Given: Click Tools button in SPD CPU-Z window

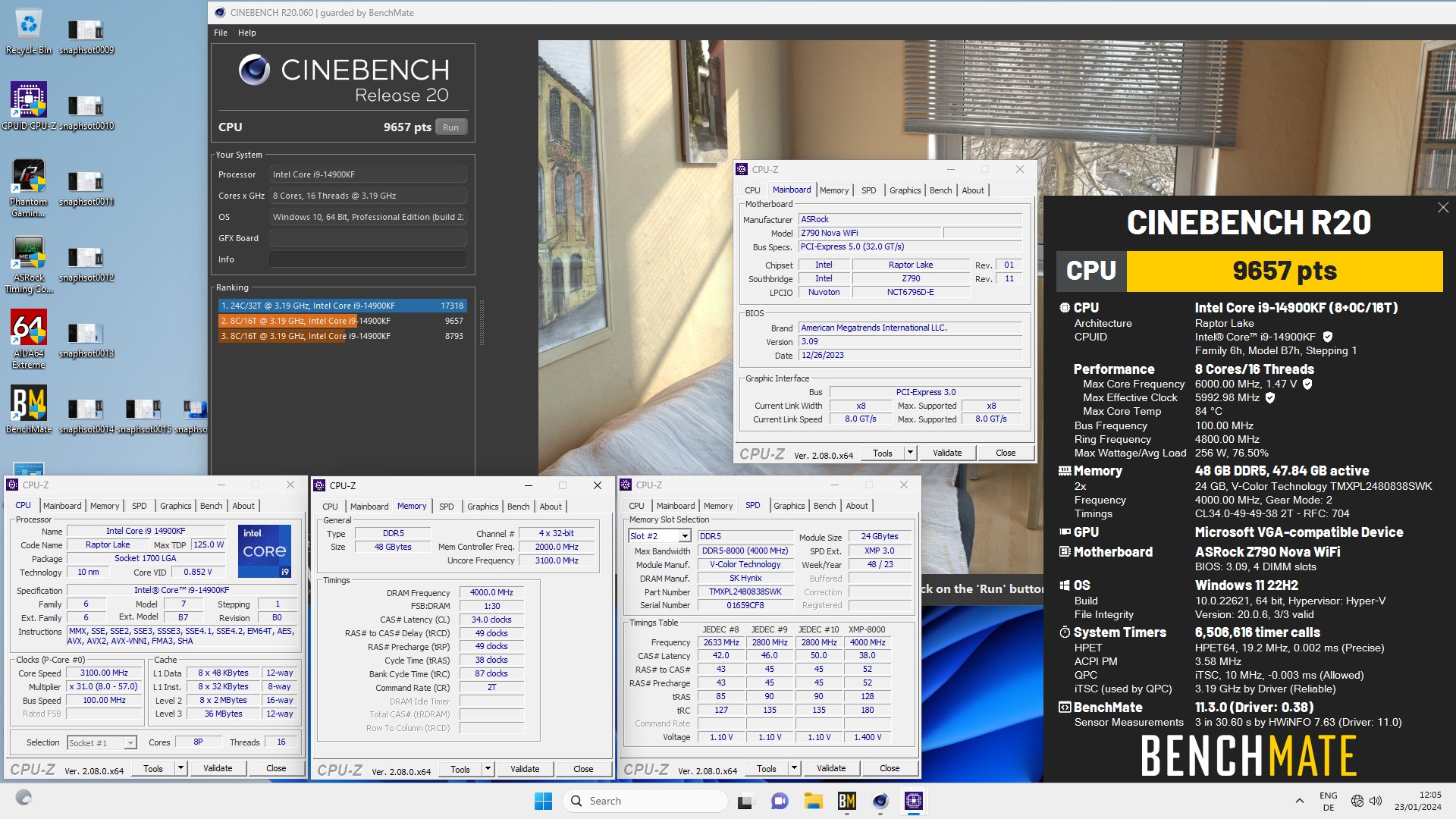Looking at the screenshot, I should point(766,768).
